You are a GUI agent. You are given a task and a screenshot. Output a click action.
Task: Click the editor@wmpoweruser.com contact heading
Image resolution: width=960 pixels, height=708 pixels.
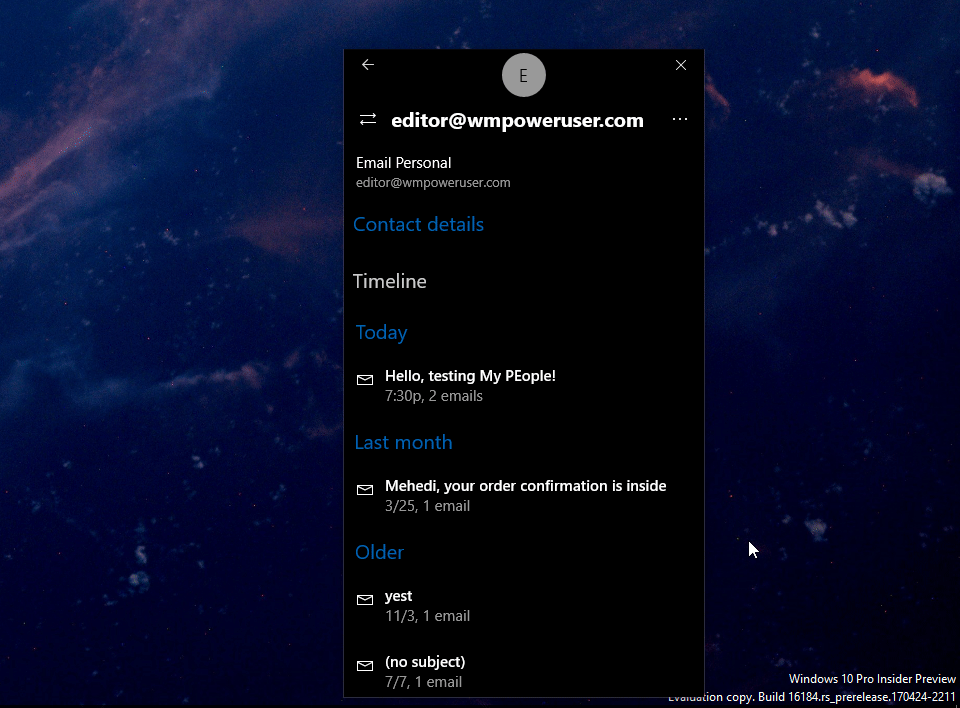[517, 120]
